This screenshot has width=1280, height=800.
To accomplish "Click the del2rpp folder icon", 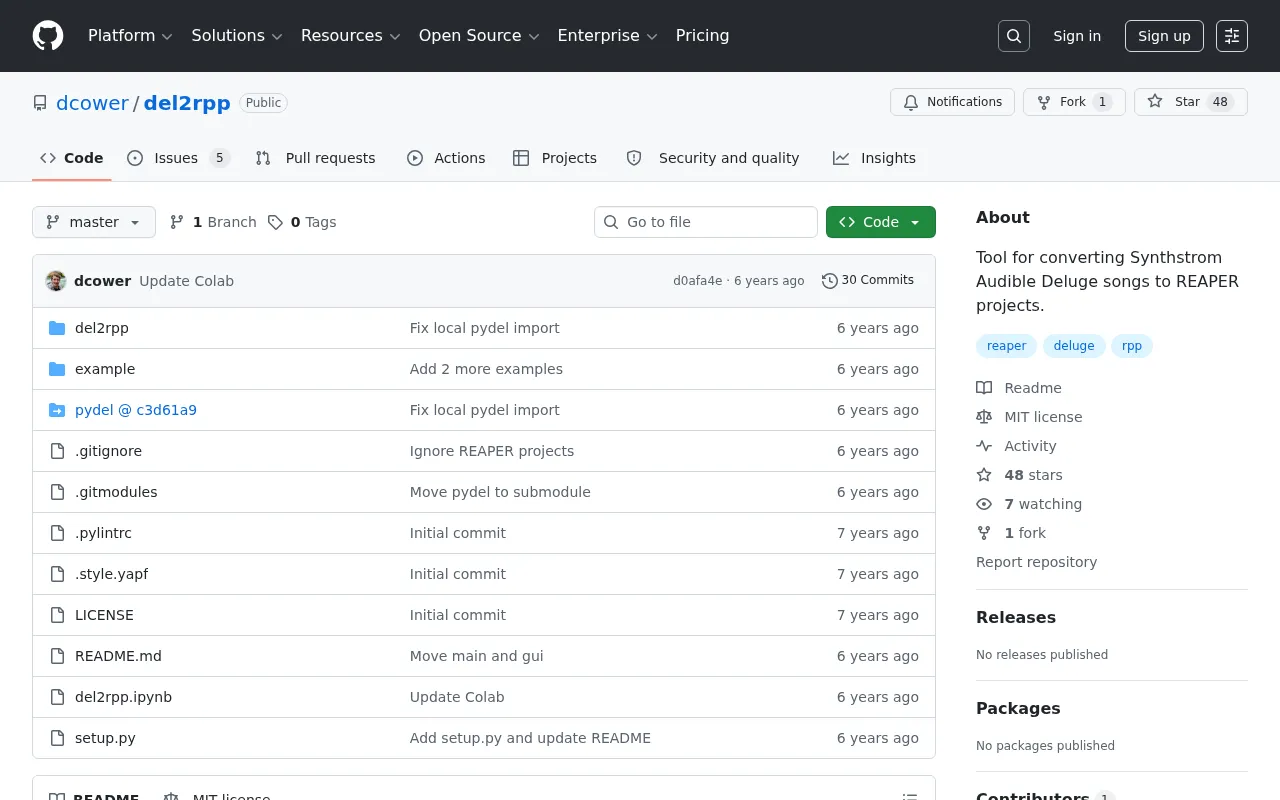I will (57, 328).
